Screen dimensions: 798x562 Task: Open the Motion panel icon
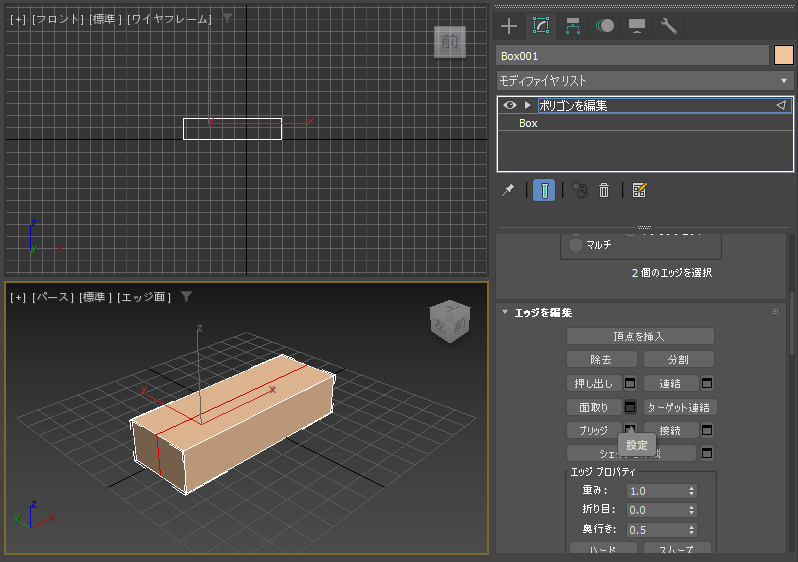605,26
